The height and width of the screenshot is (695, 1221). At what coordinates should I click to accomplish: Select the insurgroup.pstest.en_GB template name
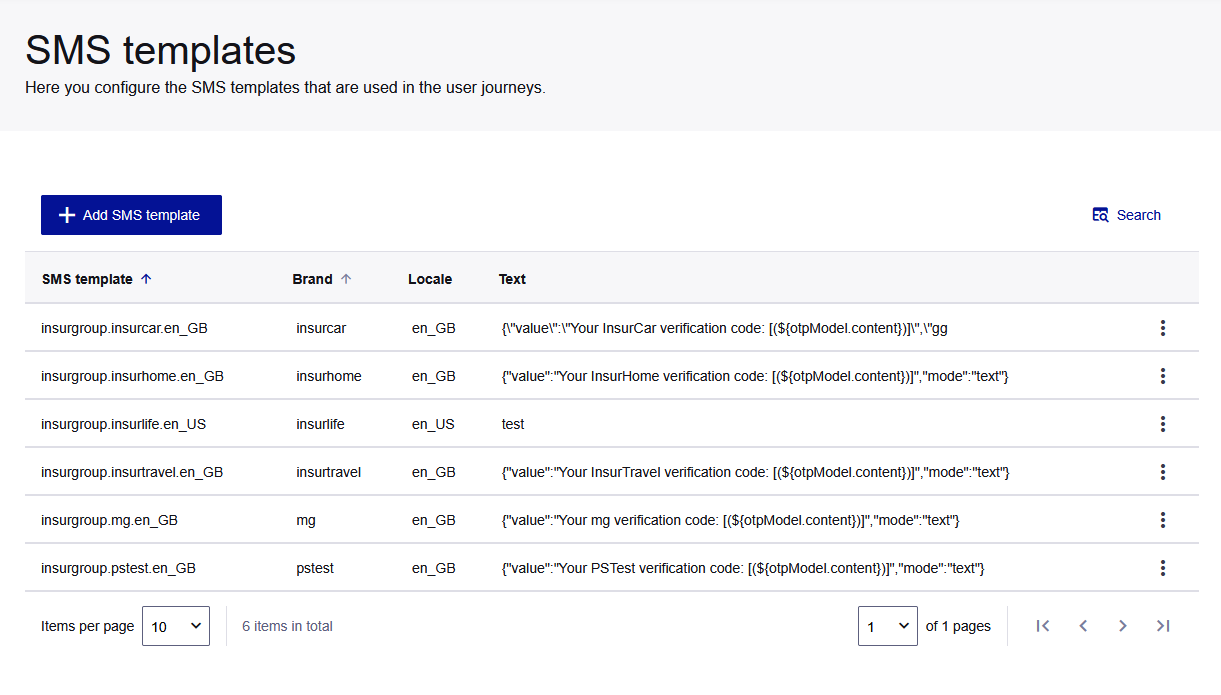click(x=117, y=568)
